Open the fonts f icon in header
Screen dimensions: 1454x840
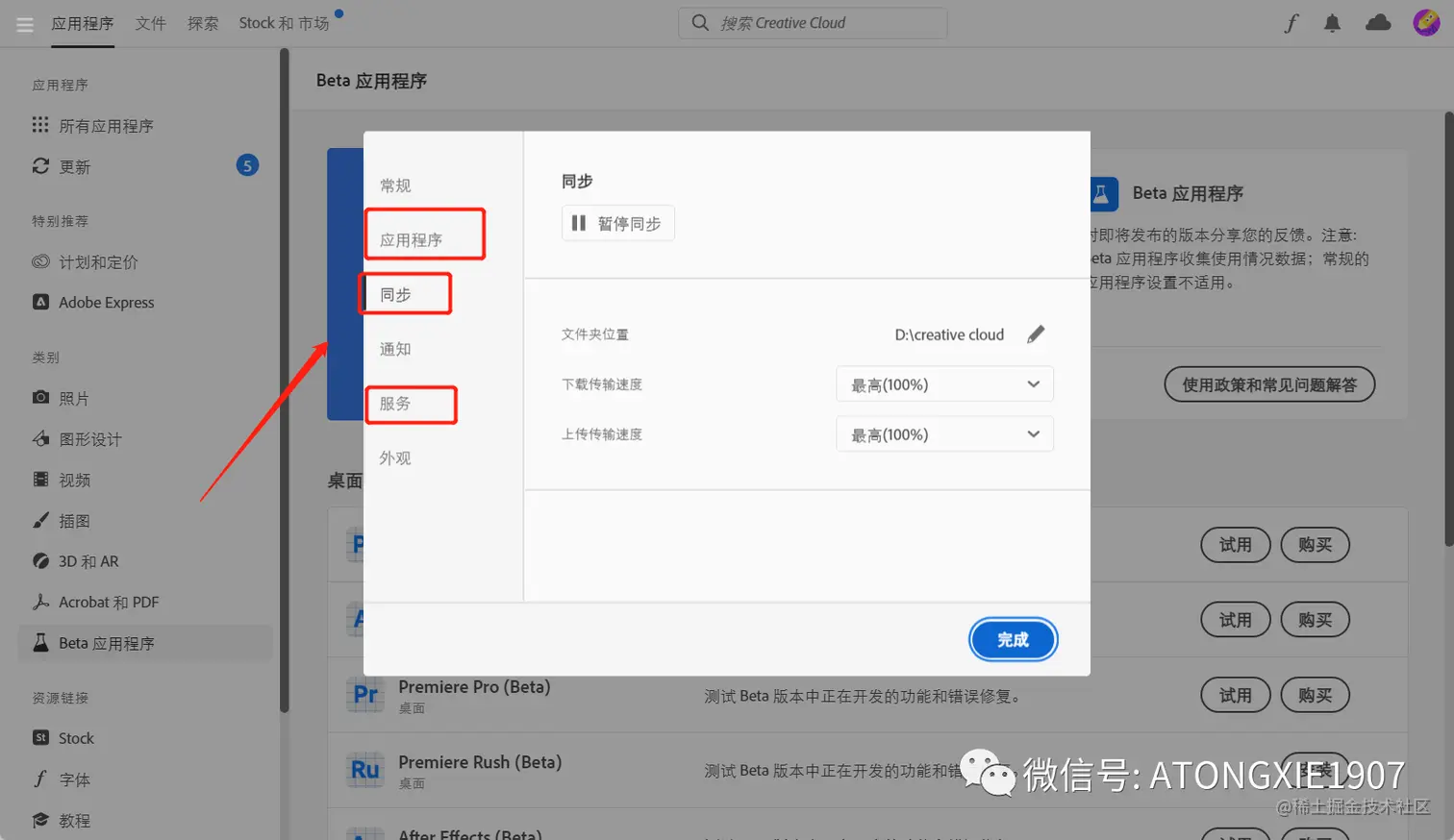pos(1291,23)
